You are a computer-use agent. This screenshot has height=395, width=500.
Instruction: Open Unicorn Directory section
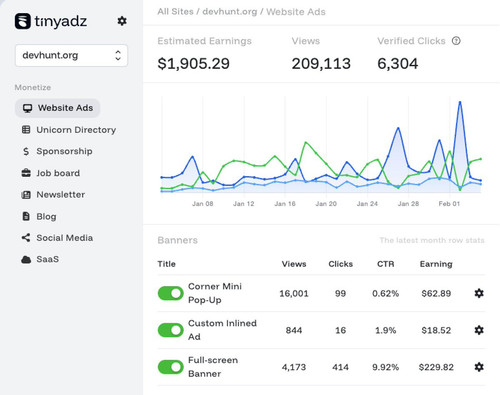pyautogui.click(x=69, y=130)
